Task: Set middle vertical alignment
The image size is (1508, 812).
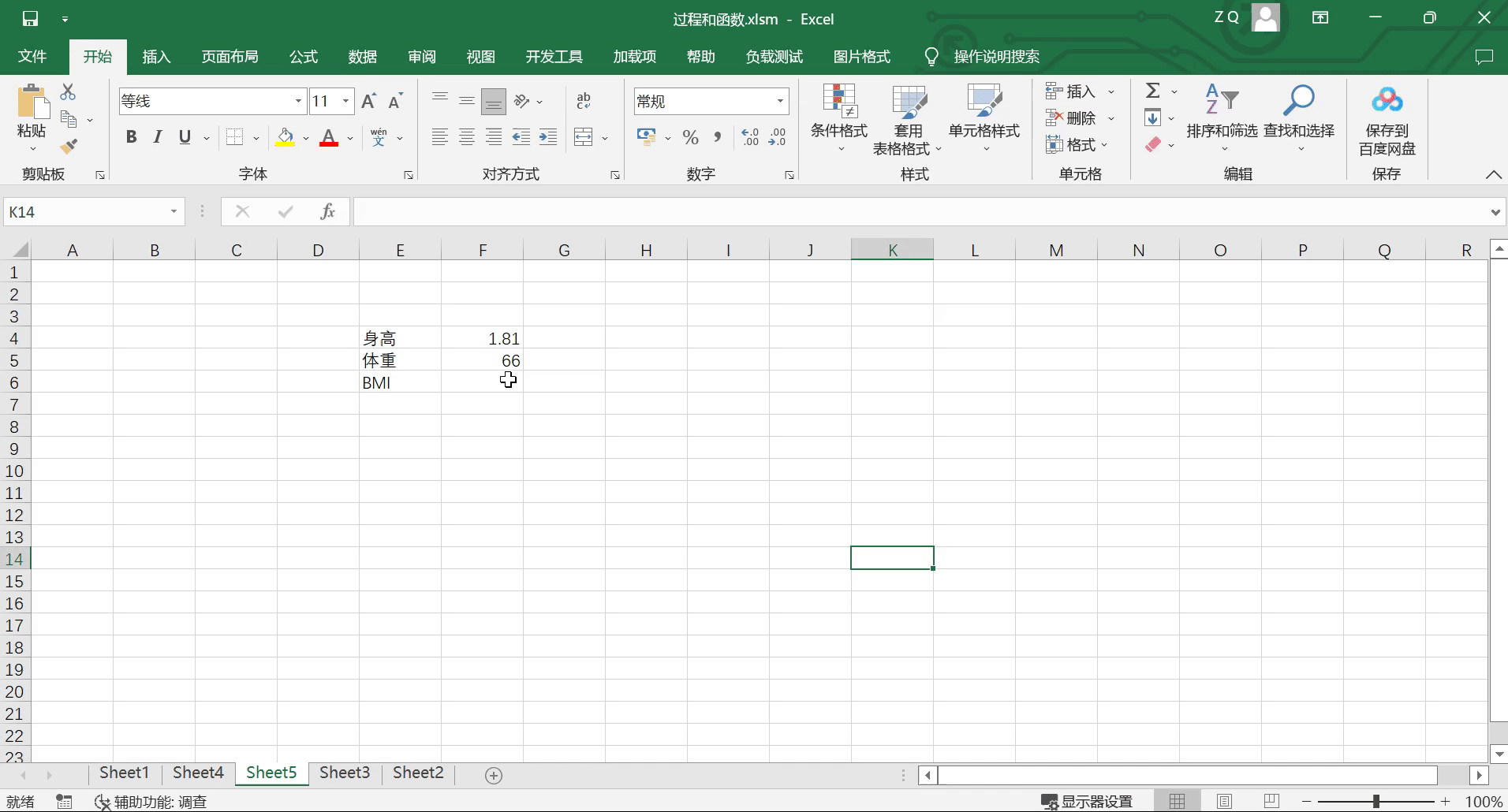Action: coord(467,100)
